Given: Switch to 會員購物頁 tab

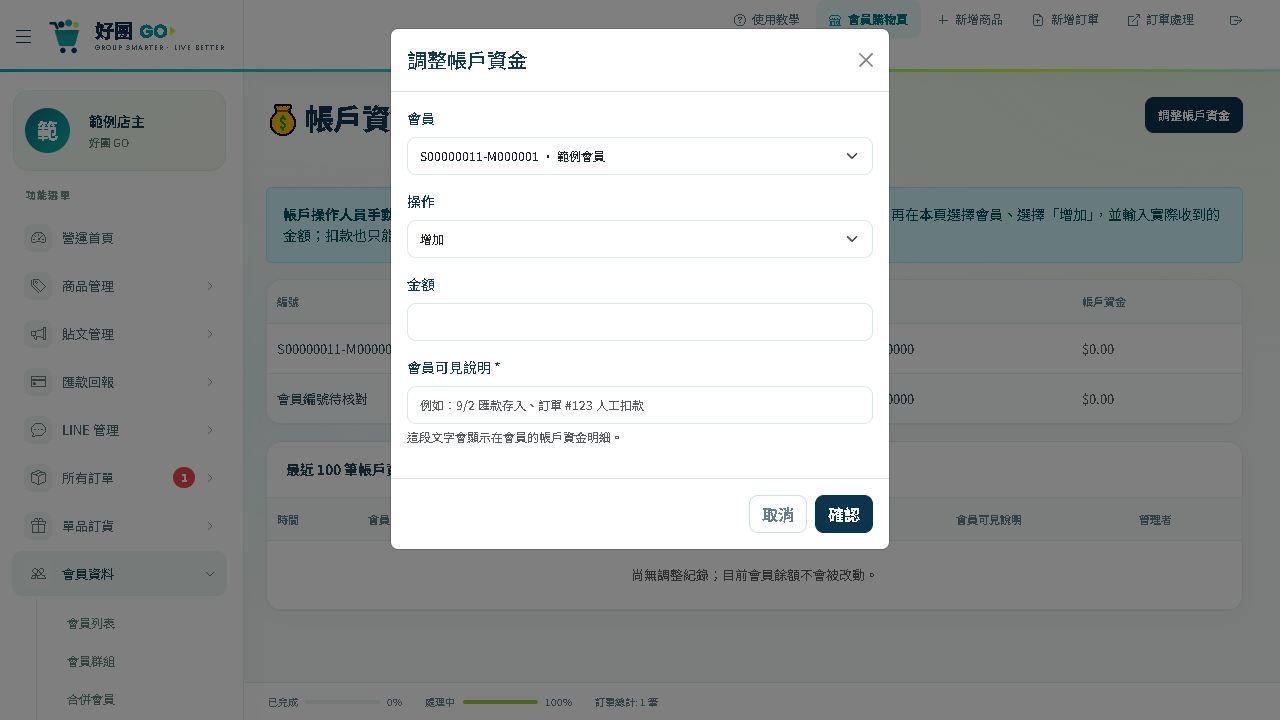Looking at the screenshot, I should [868, 20].
